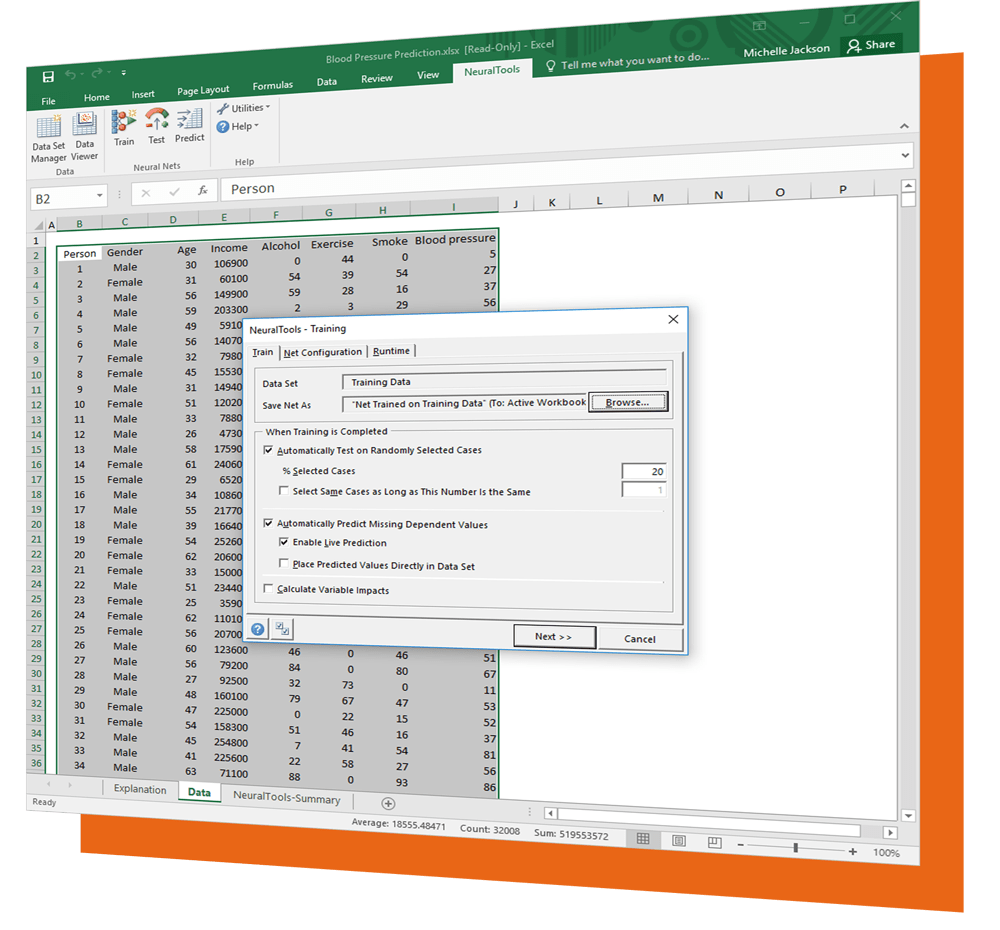
Task: Click the Browse... button
Action: tap(628, 402)
